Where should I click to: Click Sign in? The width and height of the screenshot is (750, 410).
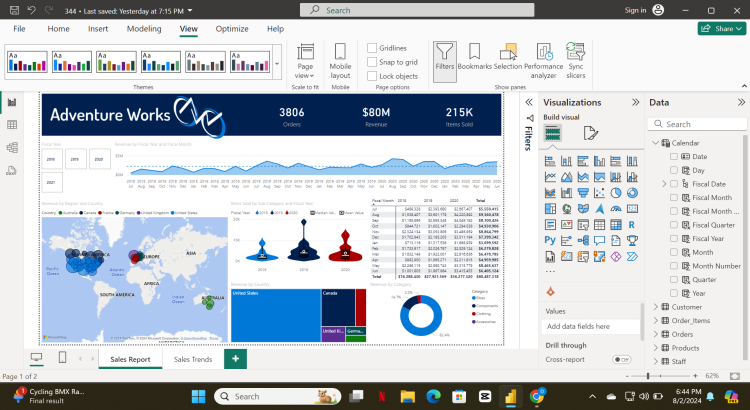coord(635,10)
